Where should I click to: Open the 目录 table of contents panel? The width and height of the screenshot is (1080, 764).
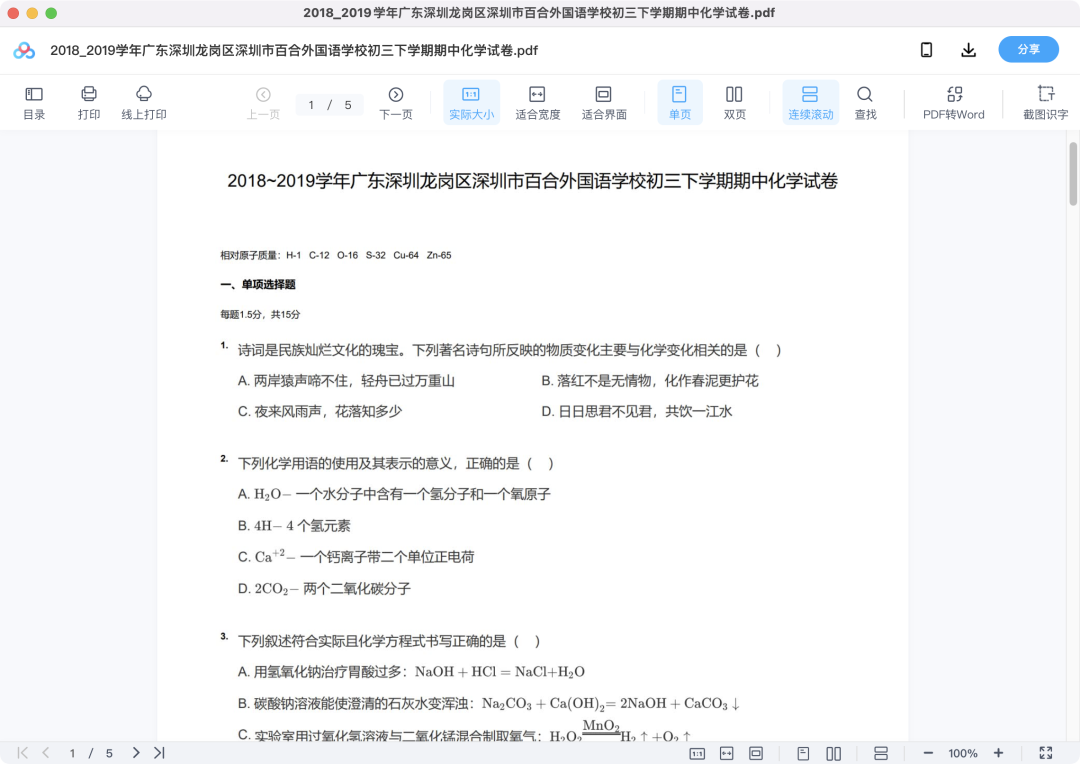34,103
